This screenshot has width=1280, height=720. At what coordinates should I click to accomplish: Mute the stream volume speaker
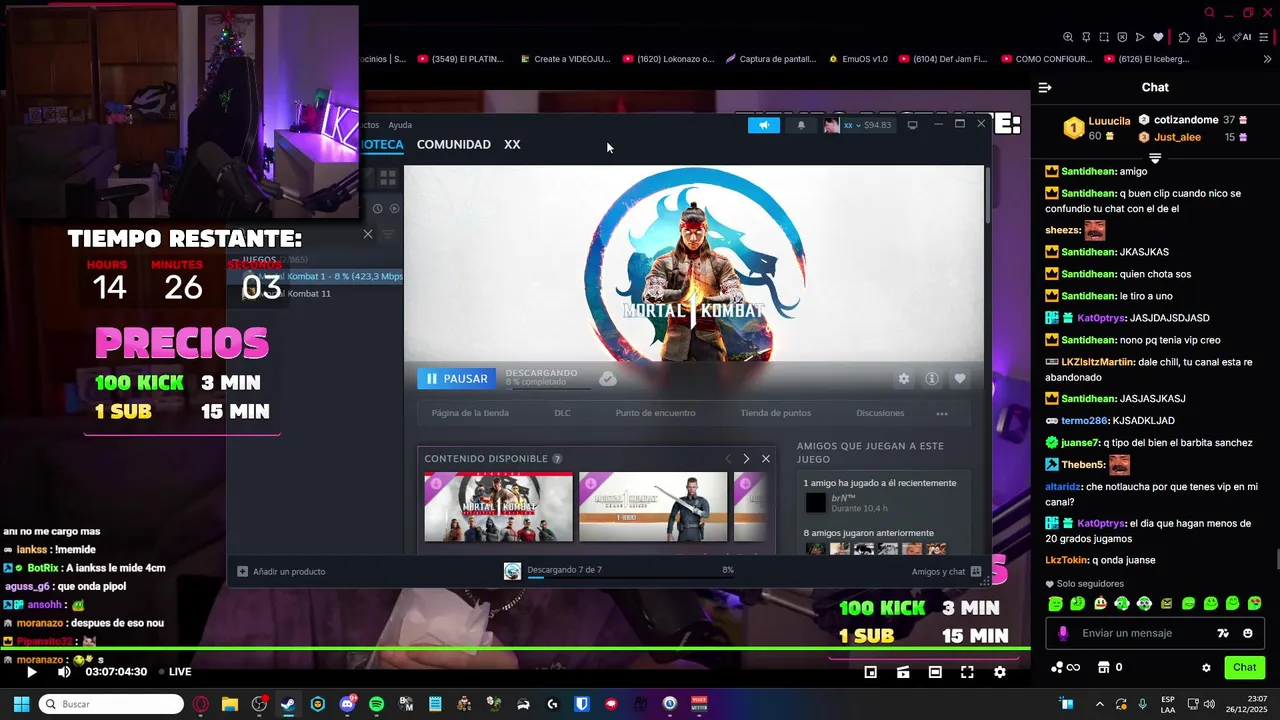64,672
